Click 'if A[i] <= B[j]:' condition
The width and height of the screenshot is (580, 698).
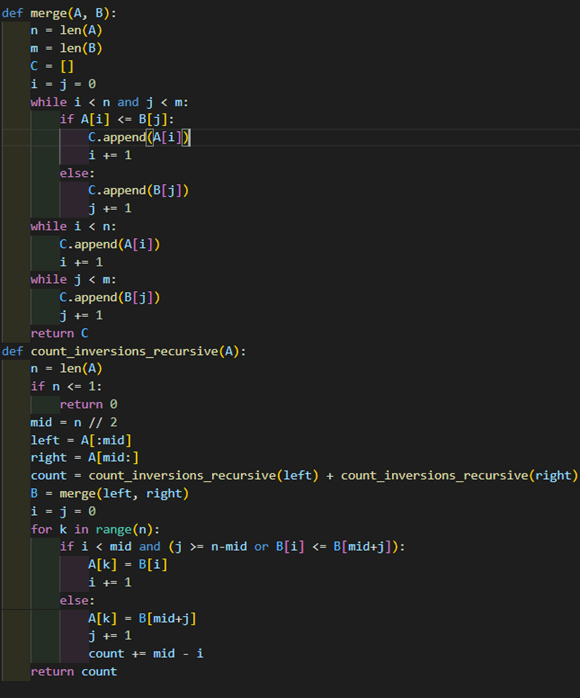click(x=117, y=119)
